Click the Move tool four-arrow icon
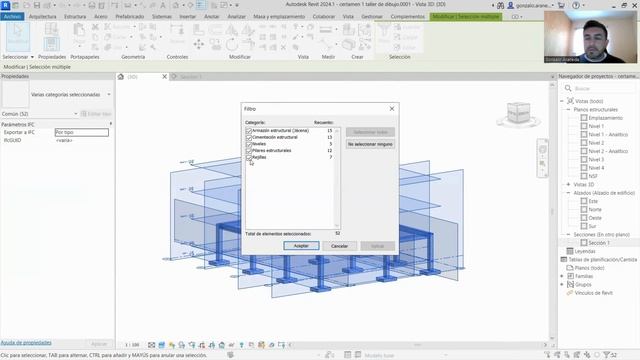 199,44
